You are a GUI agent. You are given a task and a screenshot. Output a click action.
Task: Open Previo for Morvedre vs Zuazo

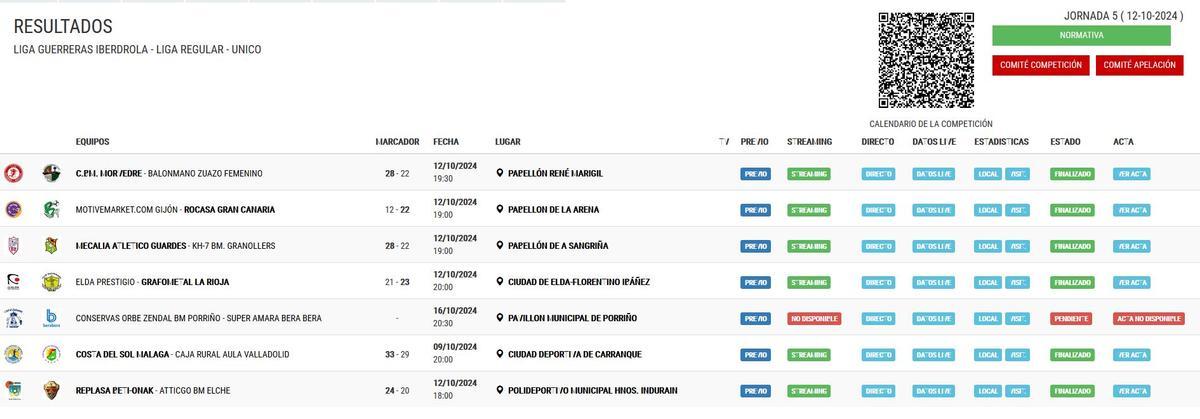pos(755,173)
